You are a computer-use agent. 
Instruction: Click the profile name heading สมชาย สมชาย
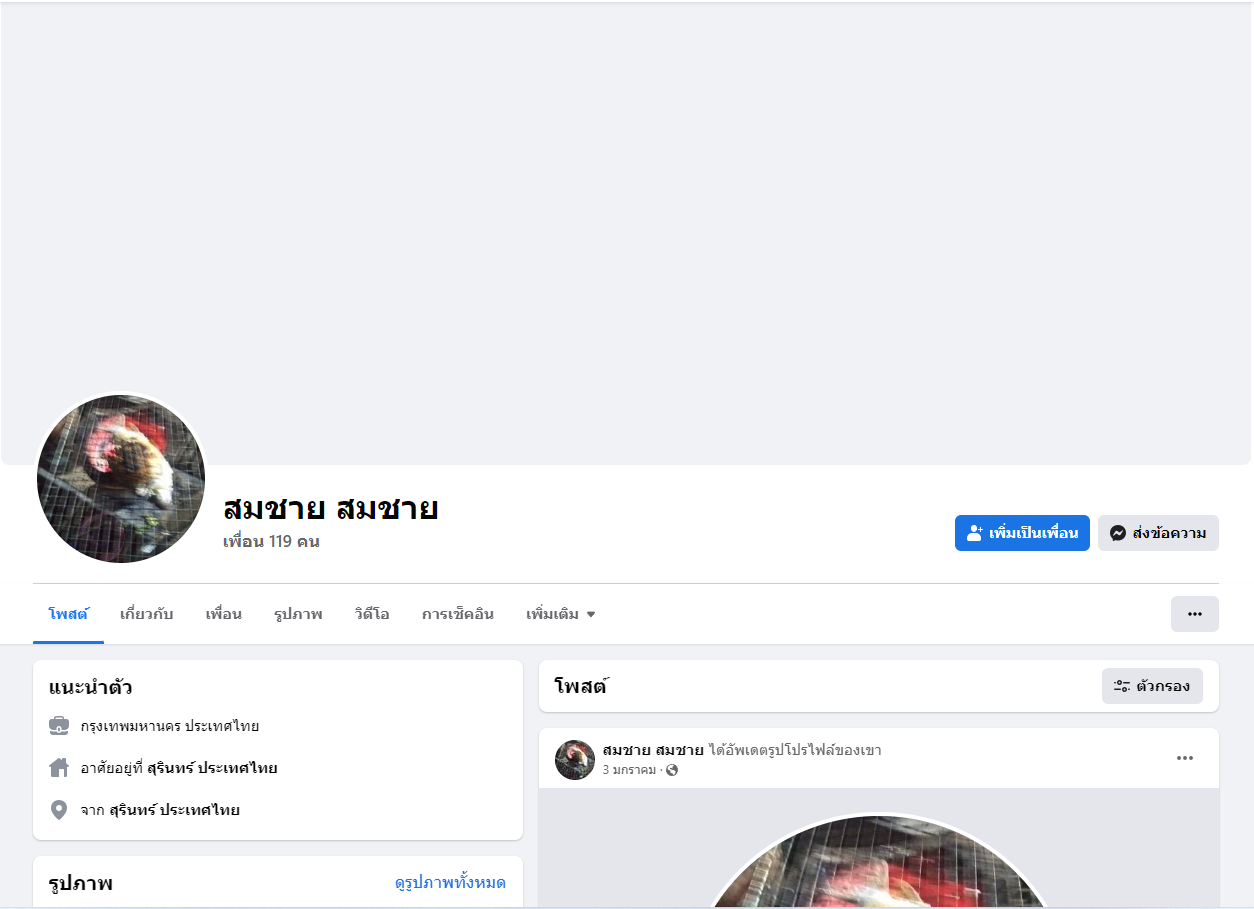tap(331, 508)
